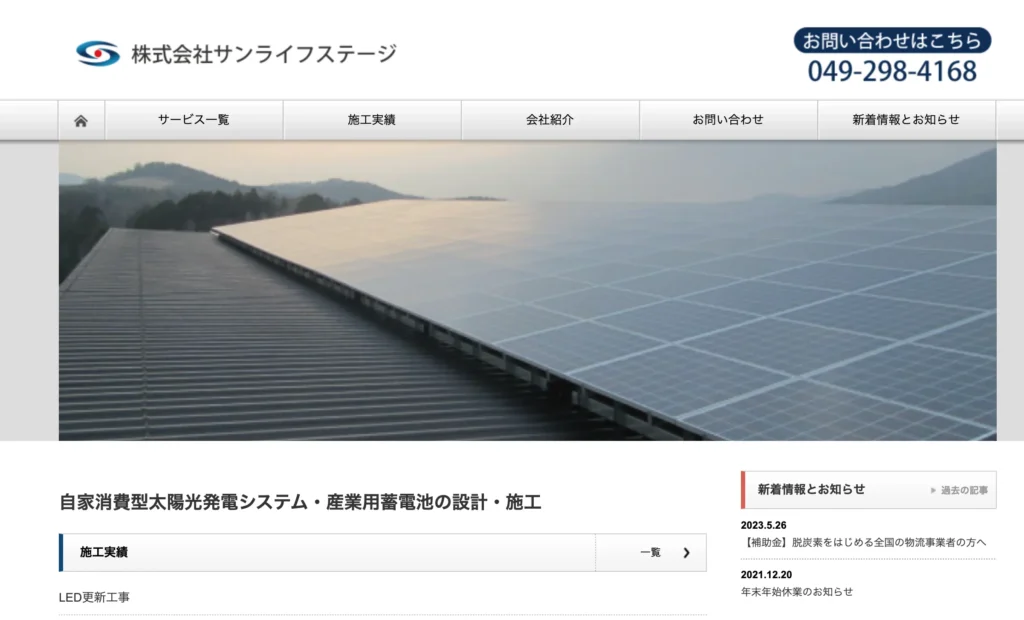Viewport: 1024px width, 620px height.
Task: Click the small arrow before 過去の記事
Action: click(933, 490)
